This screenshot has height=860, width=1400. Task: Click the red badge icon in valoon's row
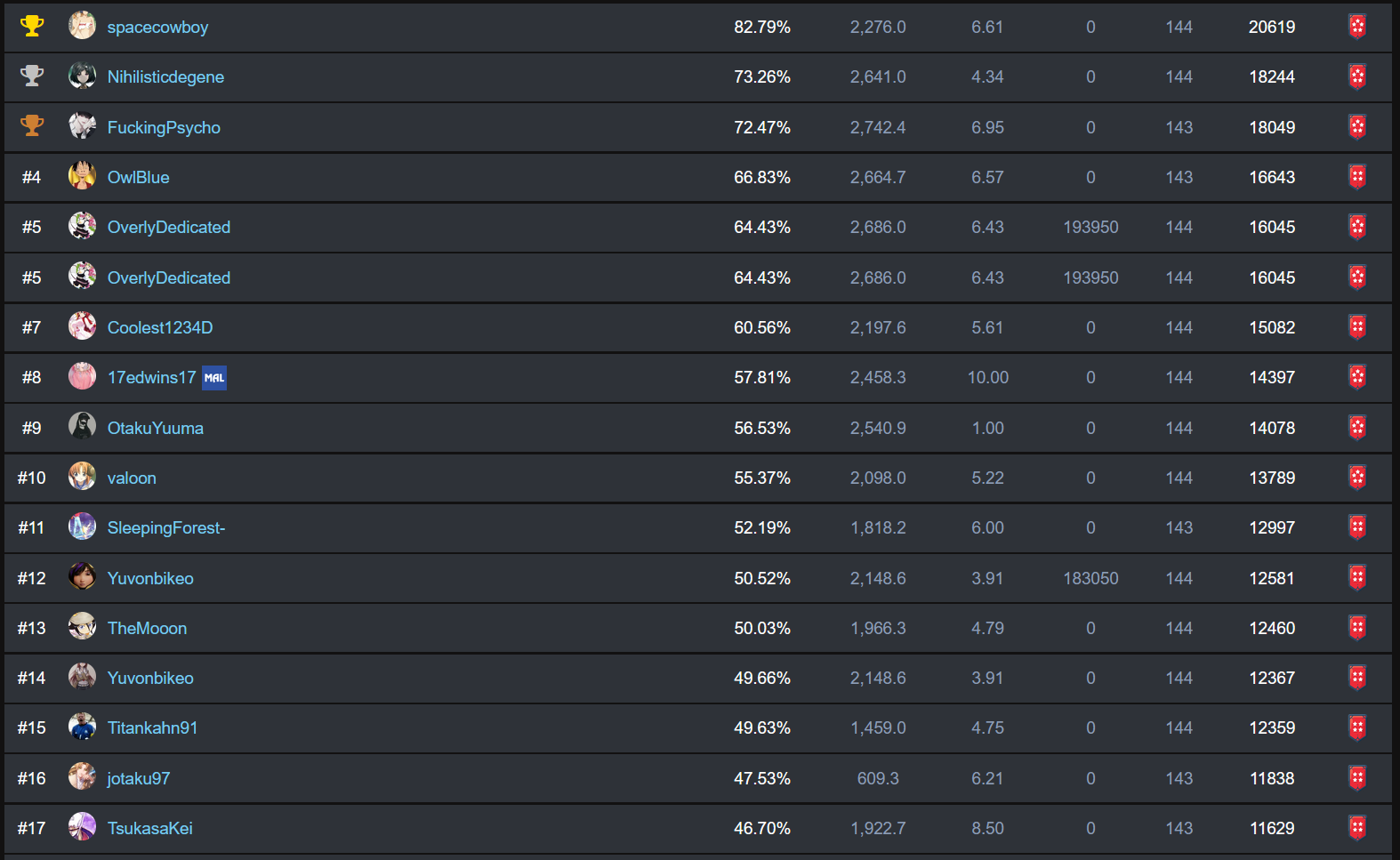(1357, 478)
